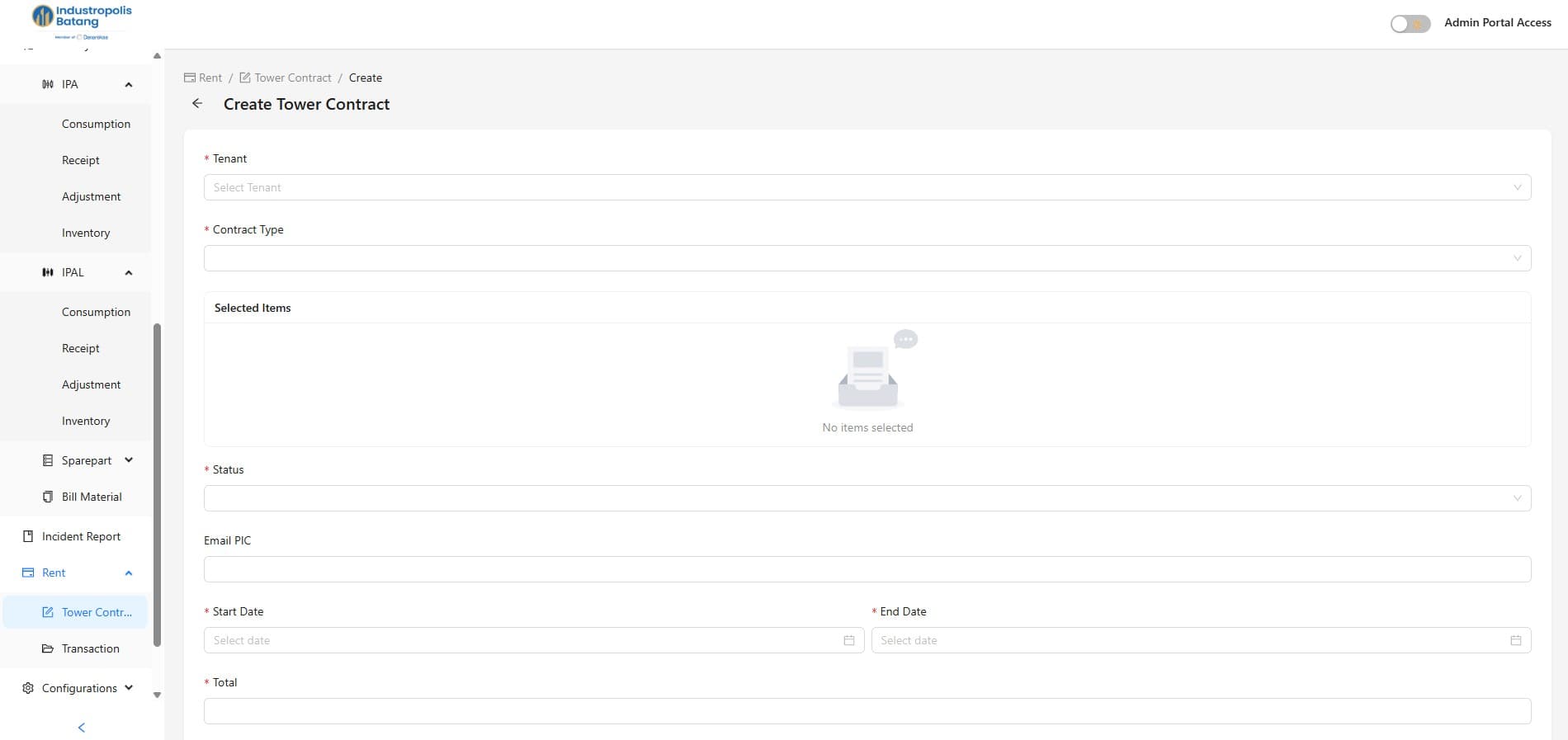Click the Rent card icon in sidebar
The width and height of the screenshot is (1568, 740).
point(28,573)
